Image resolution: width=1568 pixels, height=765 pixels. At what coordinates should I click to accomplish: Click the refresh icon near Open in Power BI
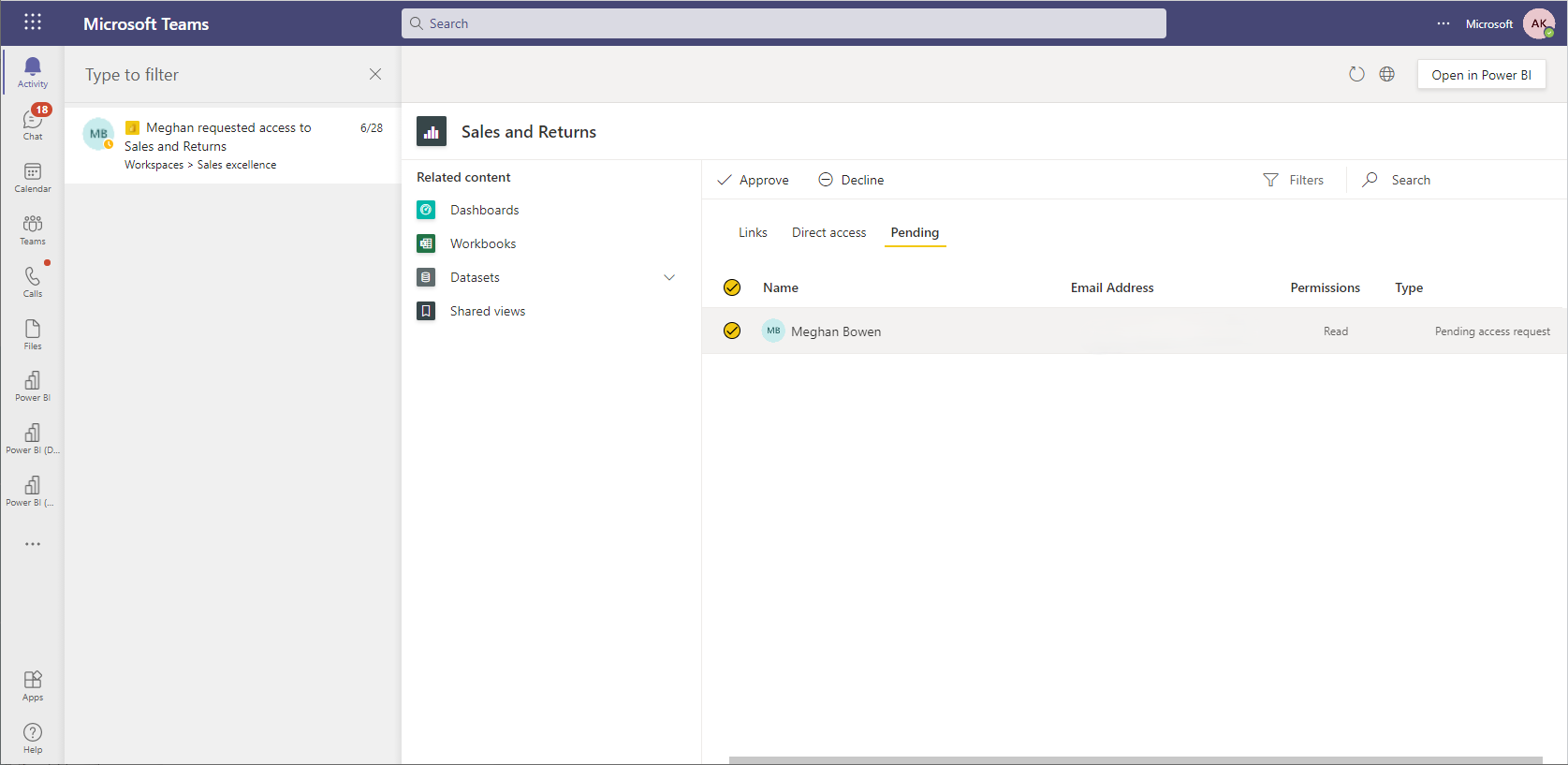point(1356,74)
